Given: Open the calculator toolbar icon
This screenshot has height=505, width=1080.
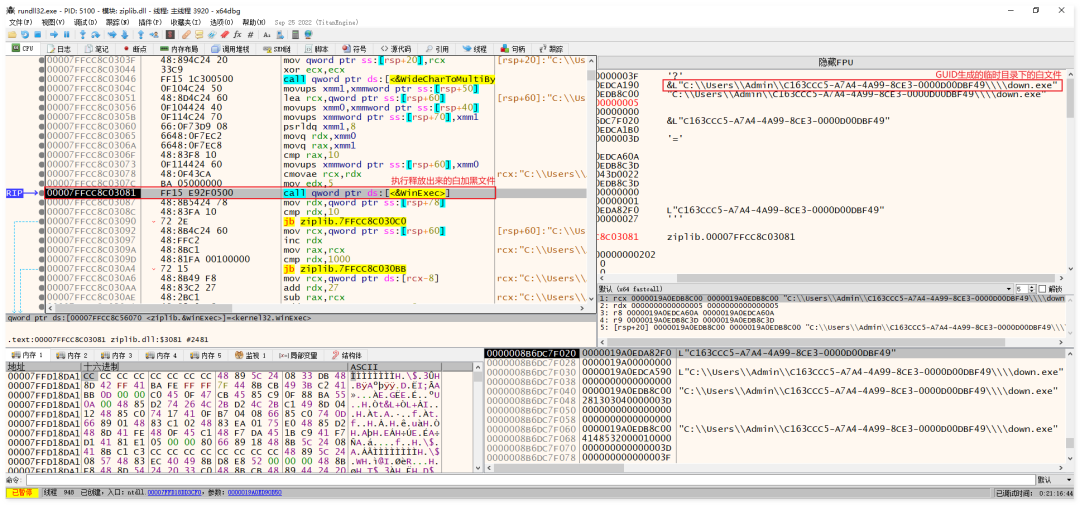Looking at the screenshot, I should point(295,34).
